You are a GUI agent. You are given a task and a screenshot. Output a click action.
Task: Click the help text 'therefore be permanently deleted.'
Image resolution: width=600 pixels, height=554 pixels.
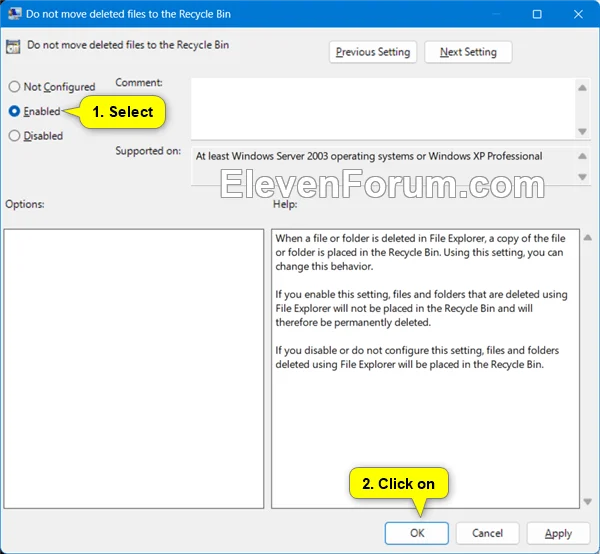tap(353, 323)
